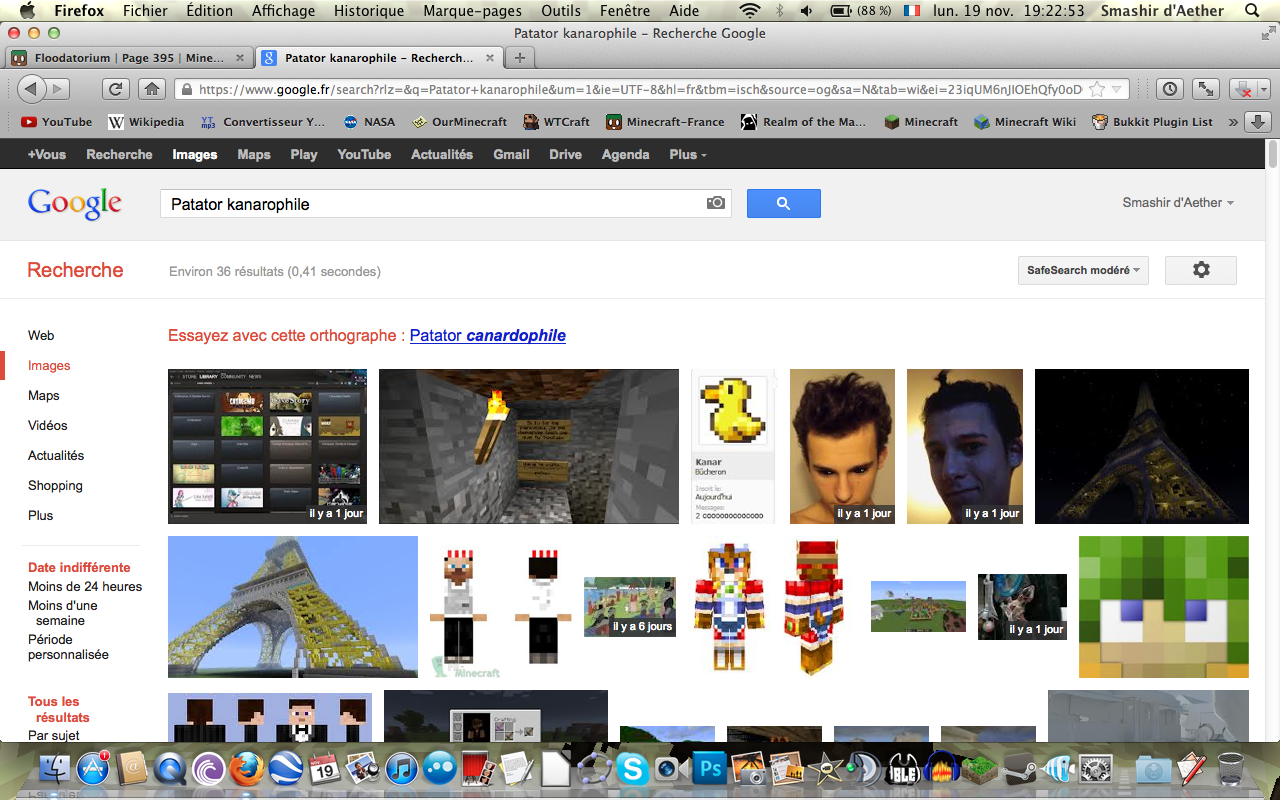Viewport: 1280px width, 800px height.
Task: Open a new Firefox tab
Action: tap(519, 57)
